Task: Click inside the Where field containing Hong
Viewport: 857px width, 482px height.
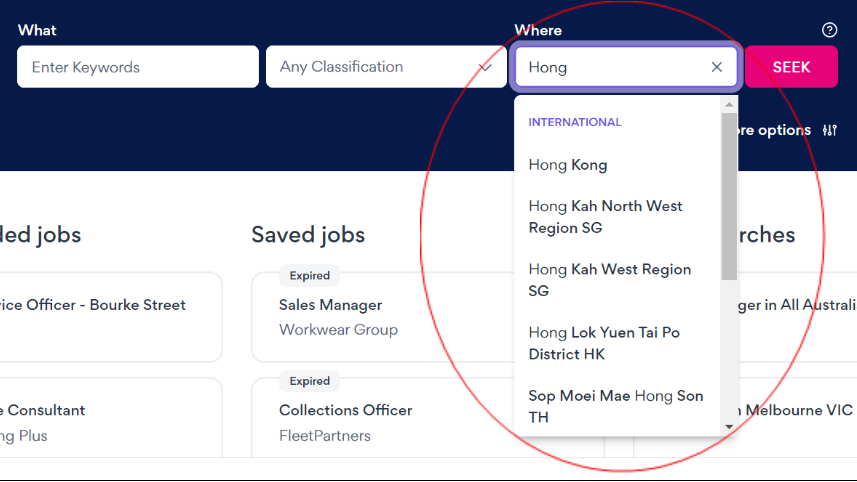Action: coord(610,67)
